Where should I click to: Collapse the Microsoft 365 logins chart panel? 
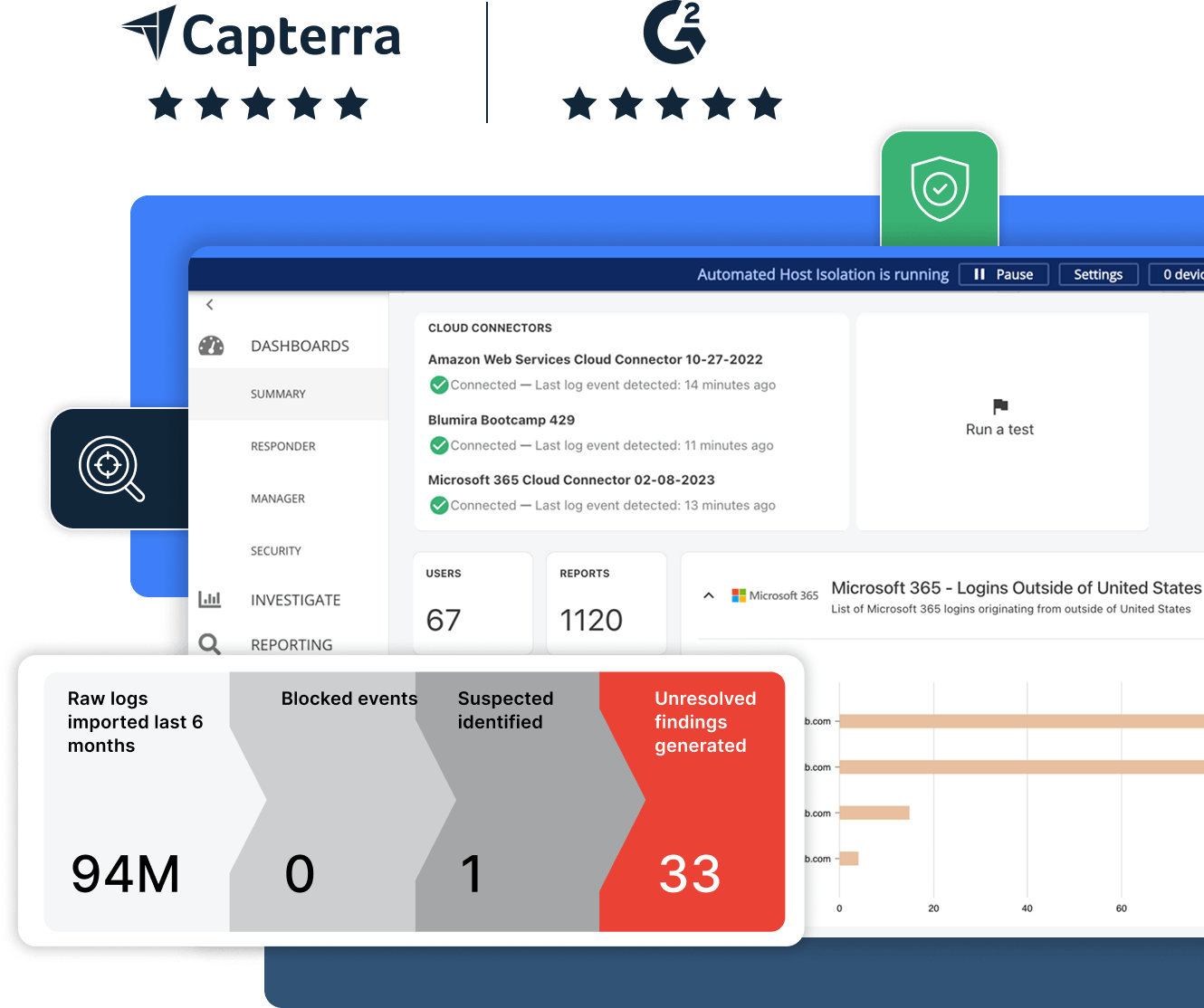(x=711, y=595)
